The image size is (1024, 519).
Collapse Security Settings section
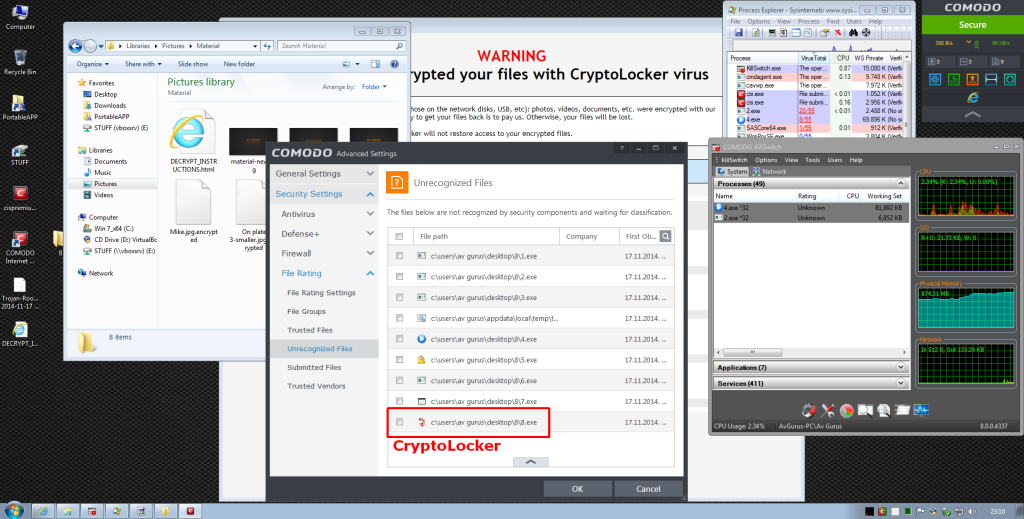coord(324,194)
